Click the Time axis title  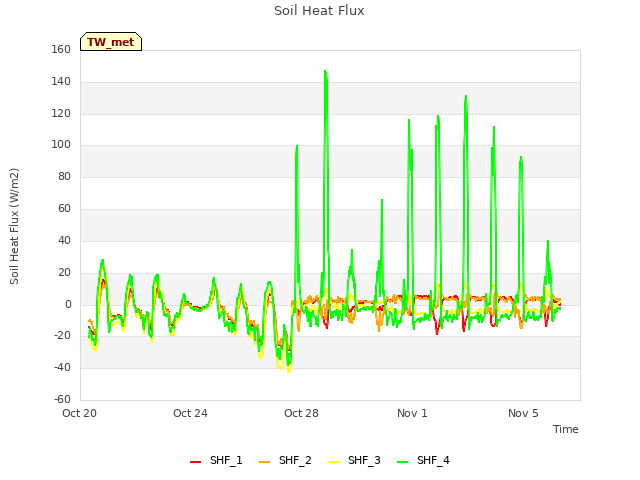[x=566, y=429]
